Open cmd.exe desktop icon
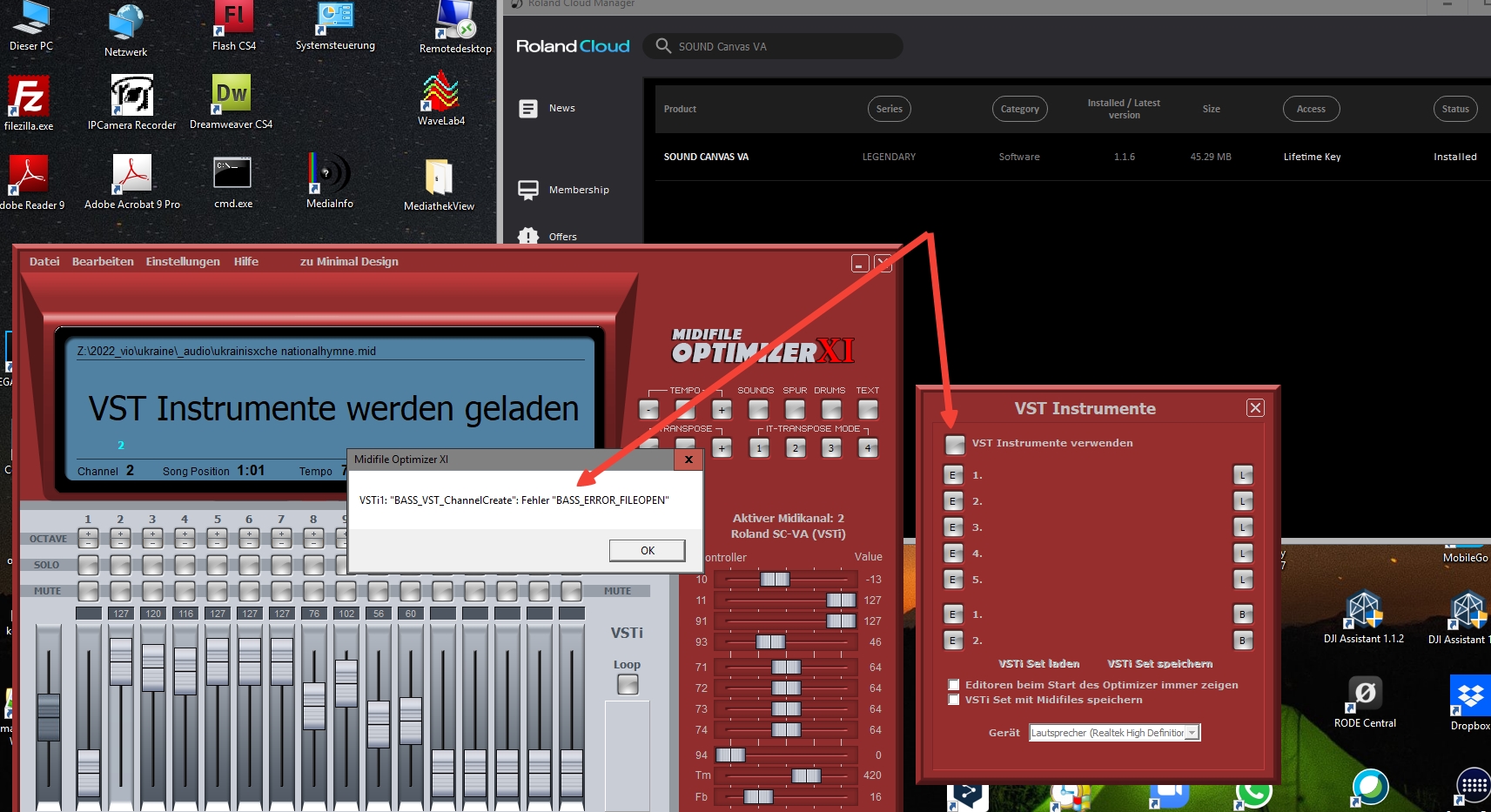The height and width of the screenshot is (812, 1491). [x=232, y=181]
